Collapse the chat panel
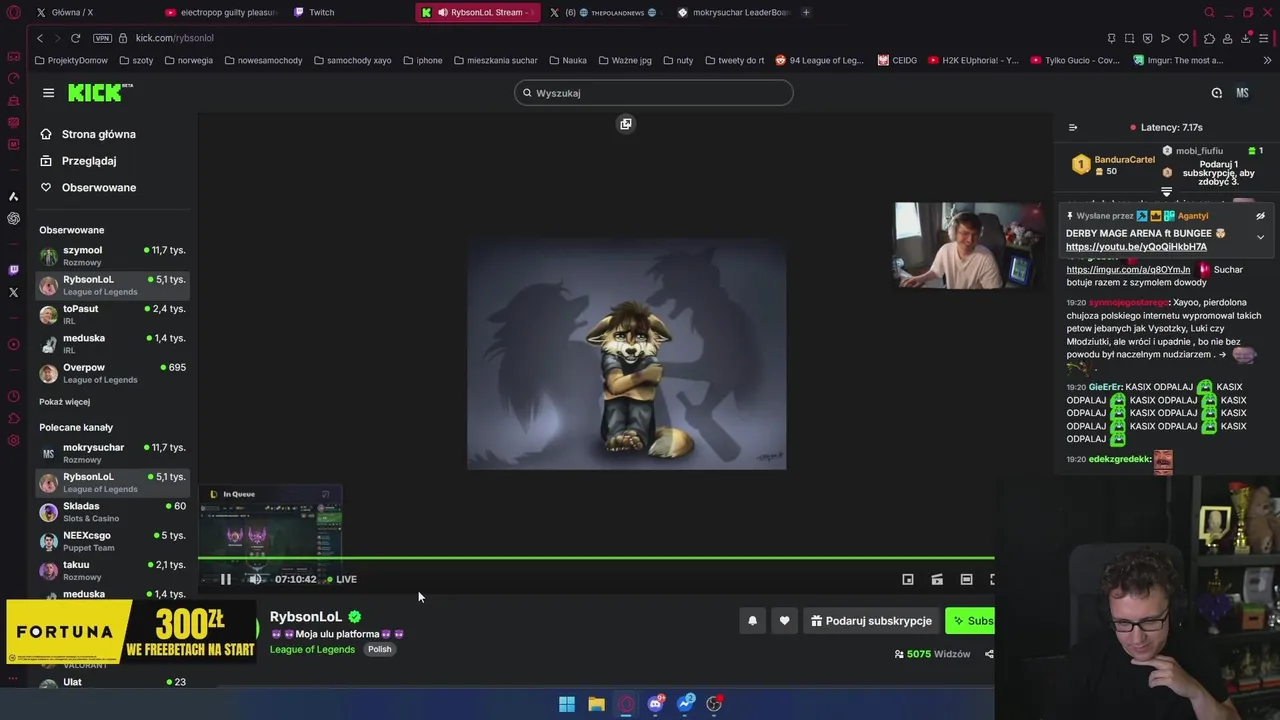The height and width of the screenshot is (720, 1280). 1073,127
